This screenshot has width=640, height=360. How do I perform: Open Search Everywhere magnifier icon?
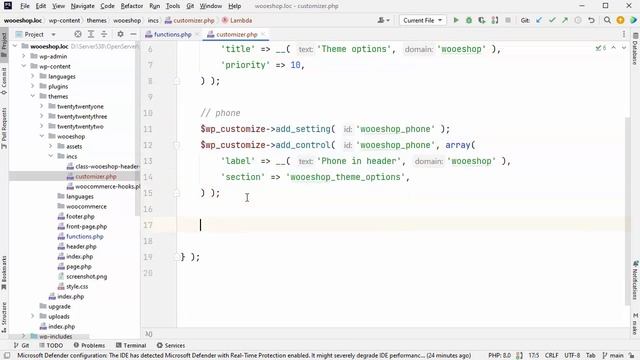(x=607, y=20)
